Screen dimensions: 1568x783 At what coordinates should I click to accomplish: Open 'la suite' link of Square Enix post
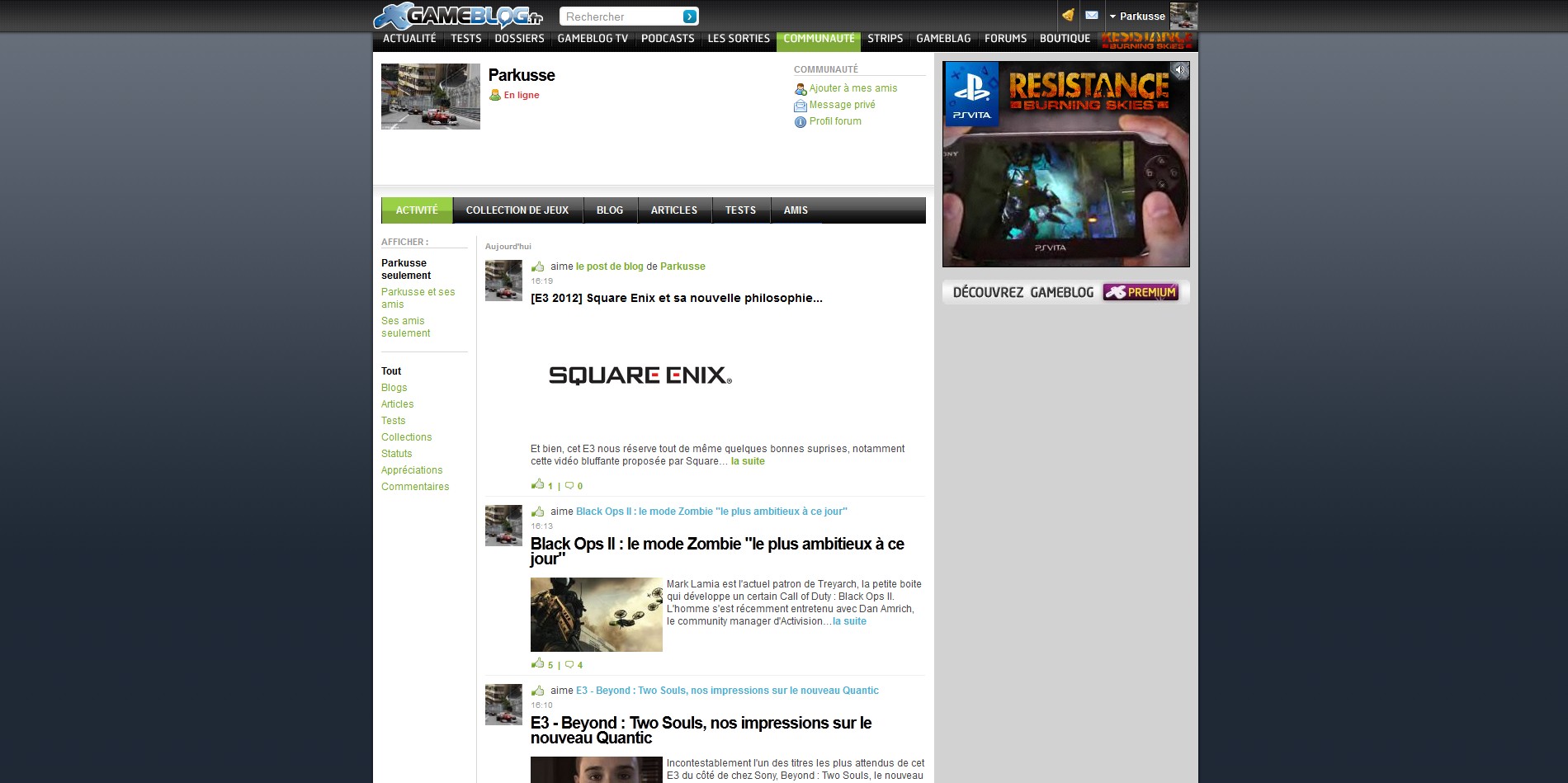point(748,461)
